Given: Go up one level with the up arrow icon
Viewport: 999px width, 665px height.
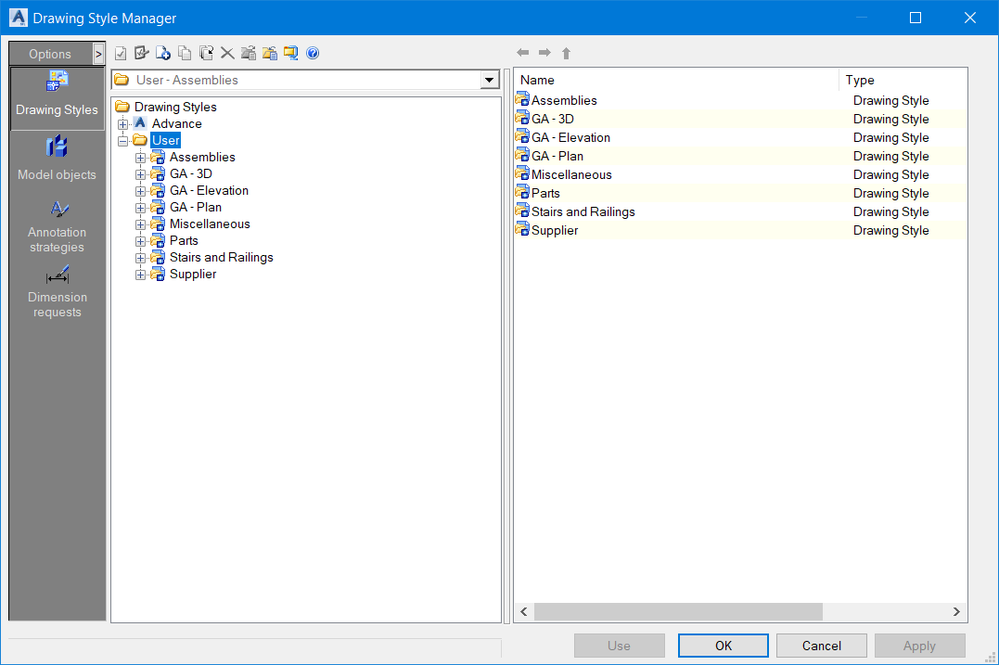Looking at the screenshot, I should (x=566, y=53).
